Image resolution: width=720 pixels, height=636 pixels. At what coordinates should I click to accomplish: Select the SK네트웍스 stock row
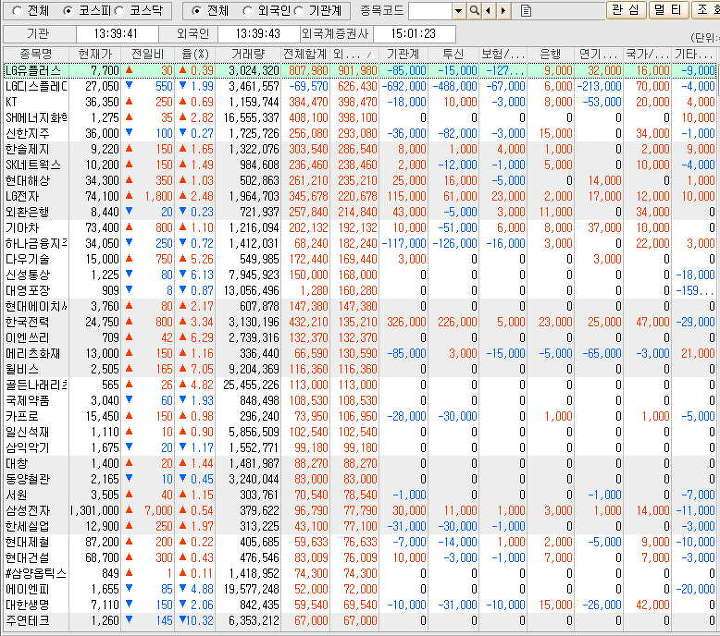coord(360,165)
